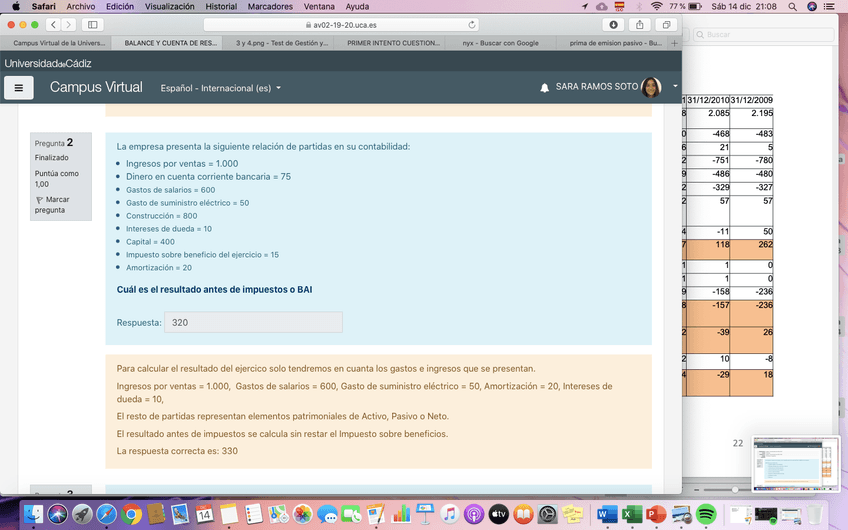Screen dimensions: 848x530
Task: Show the Safari tab overview
Action: (666, 25)
